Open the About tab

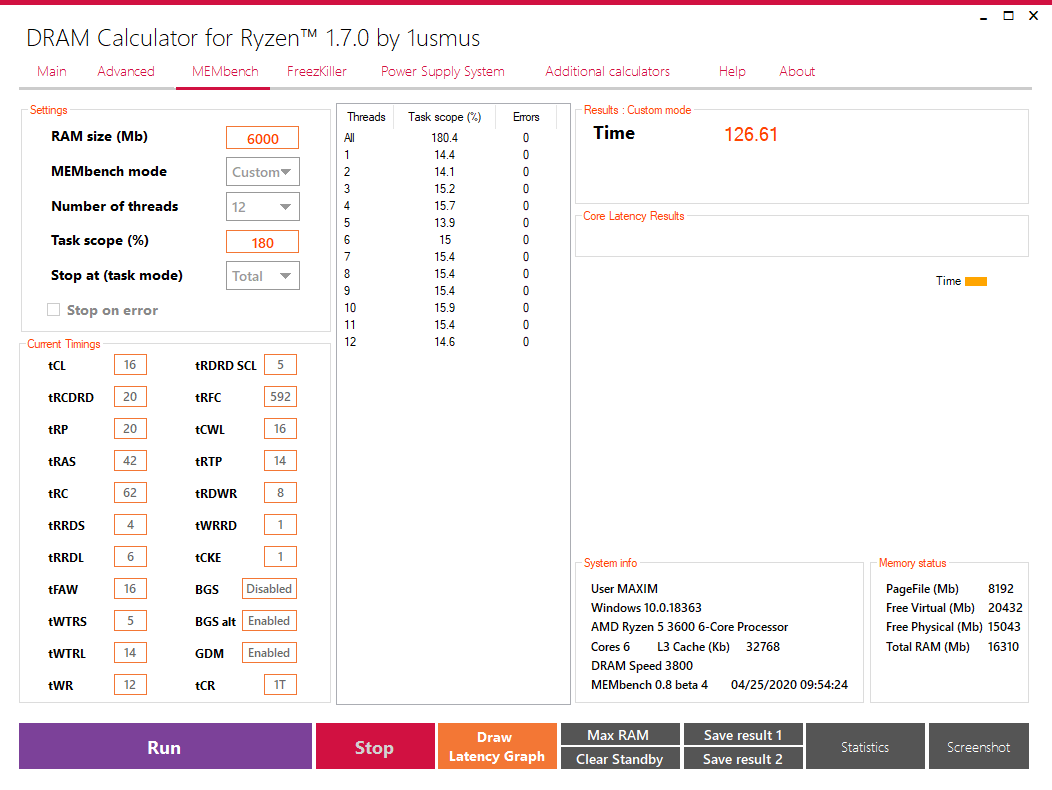[x=797, y=71]
